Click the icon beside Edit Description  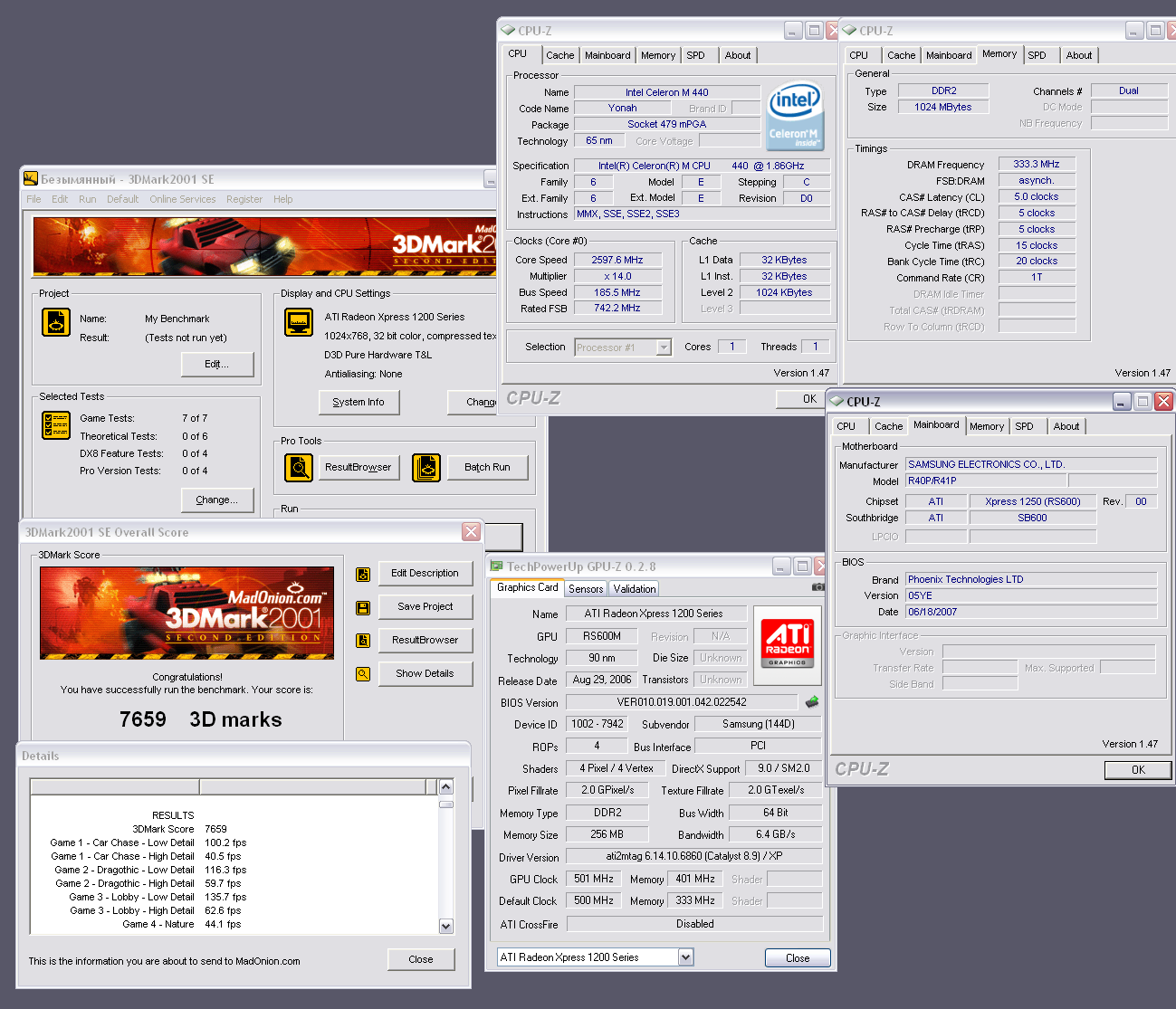pos(363,574)
